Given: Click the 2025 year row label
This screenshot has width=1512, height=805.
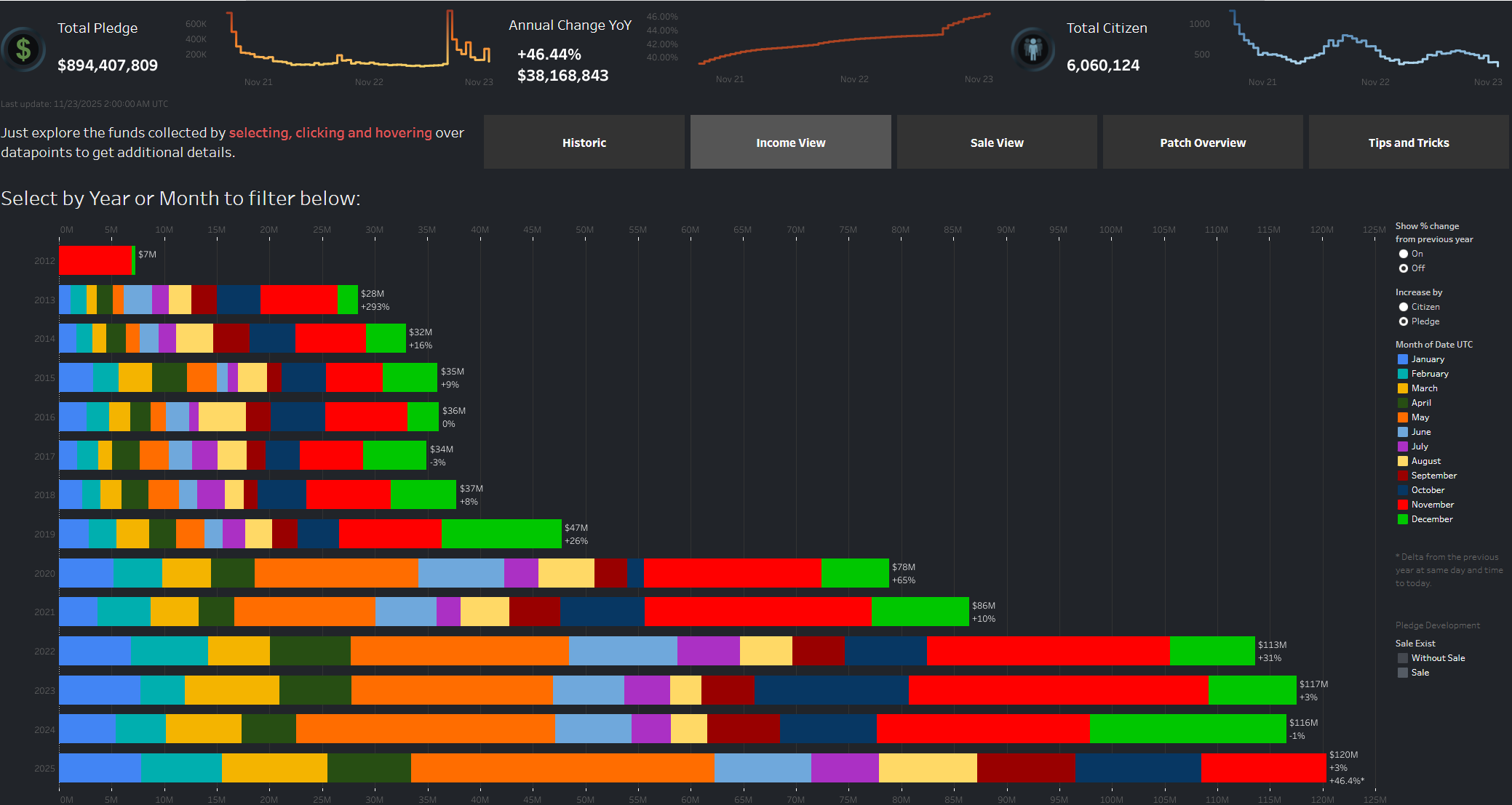Looking at the screenshot, I should pyautogui.click(x=44, y=769).
